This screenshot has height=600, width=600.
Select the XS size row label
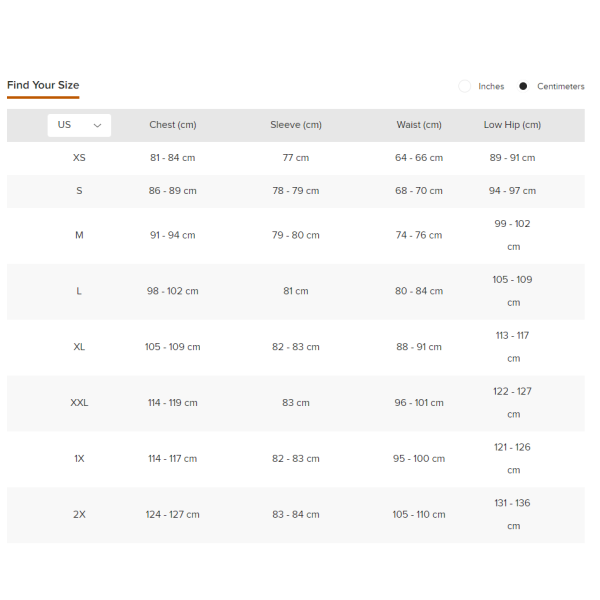79,158
